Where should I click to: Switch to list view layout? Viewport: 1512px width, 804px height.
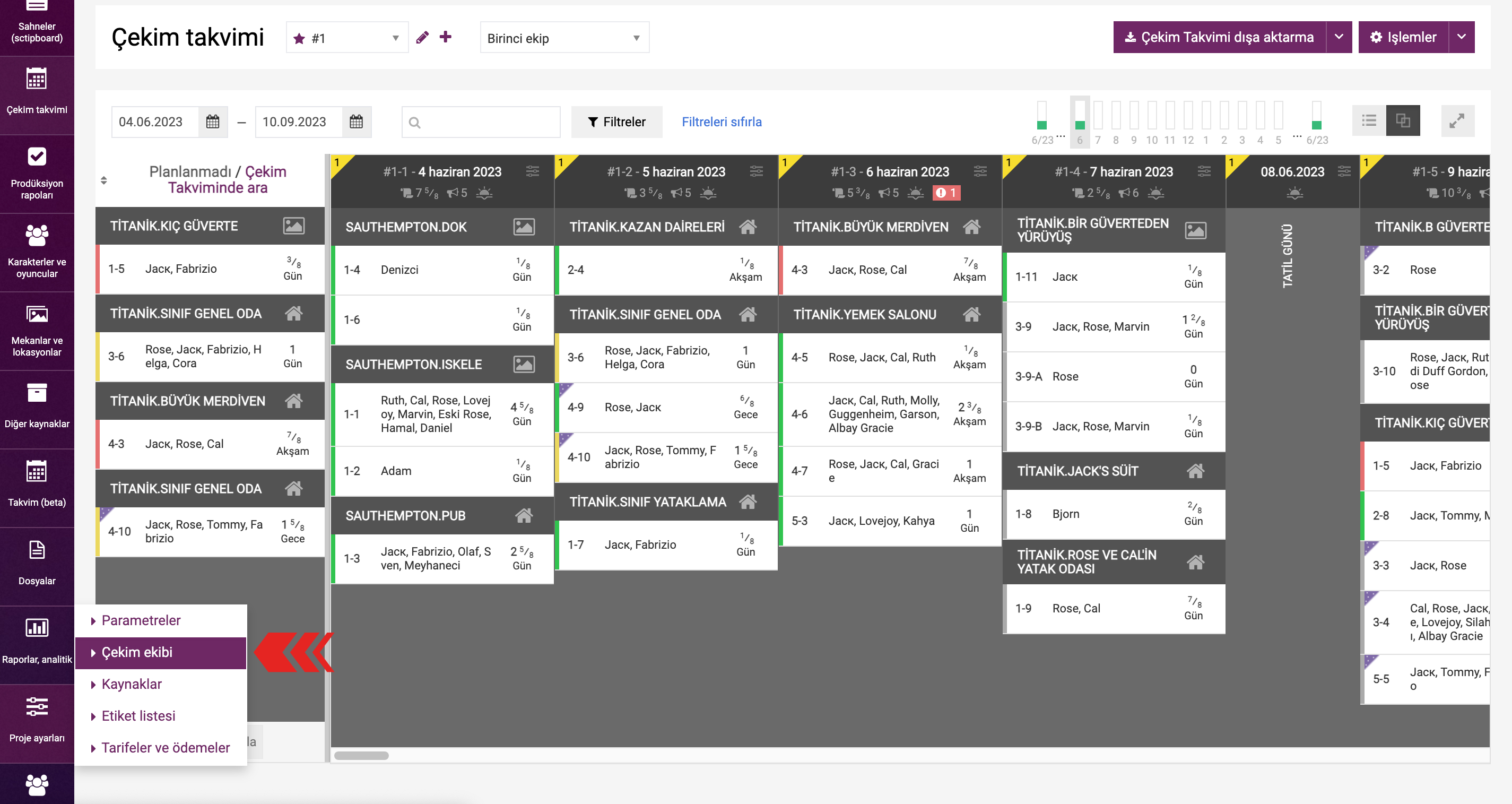(1369, 121)
